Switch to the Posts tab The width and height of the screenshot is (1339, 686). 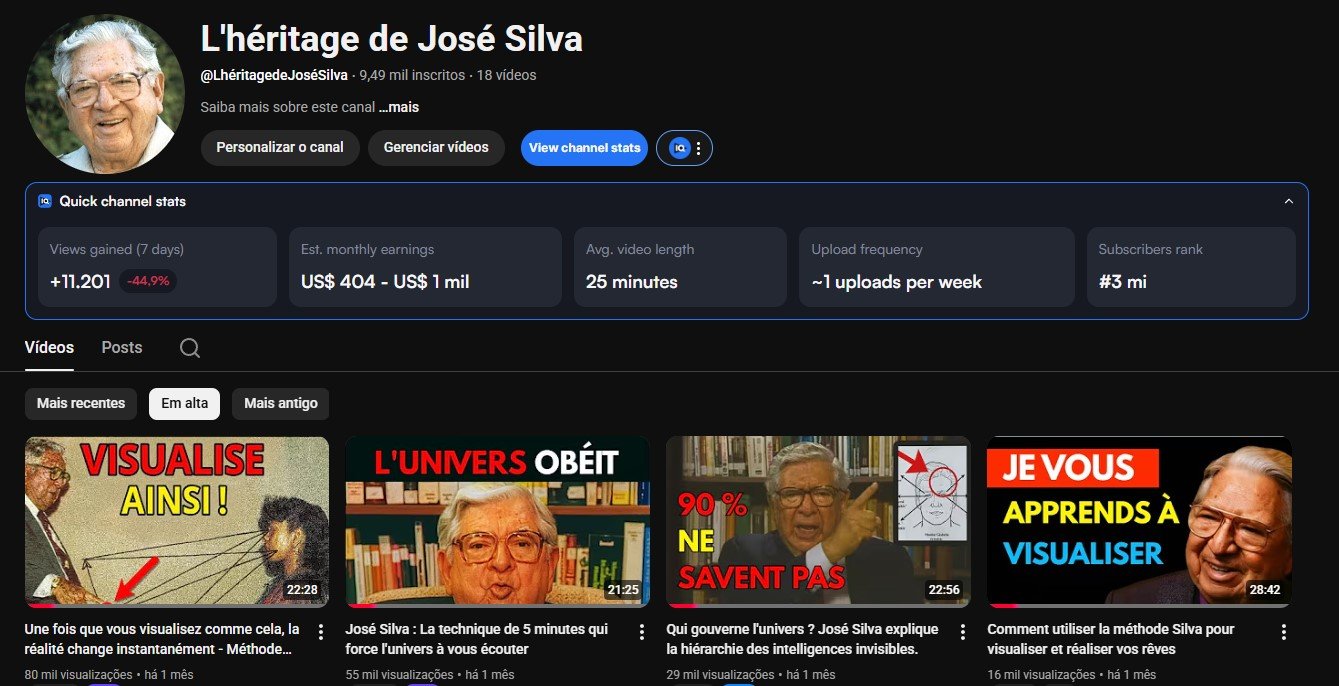click(122, 347)
